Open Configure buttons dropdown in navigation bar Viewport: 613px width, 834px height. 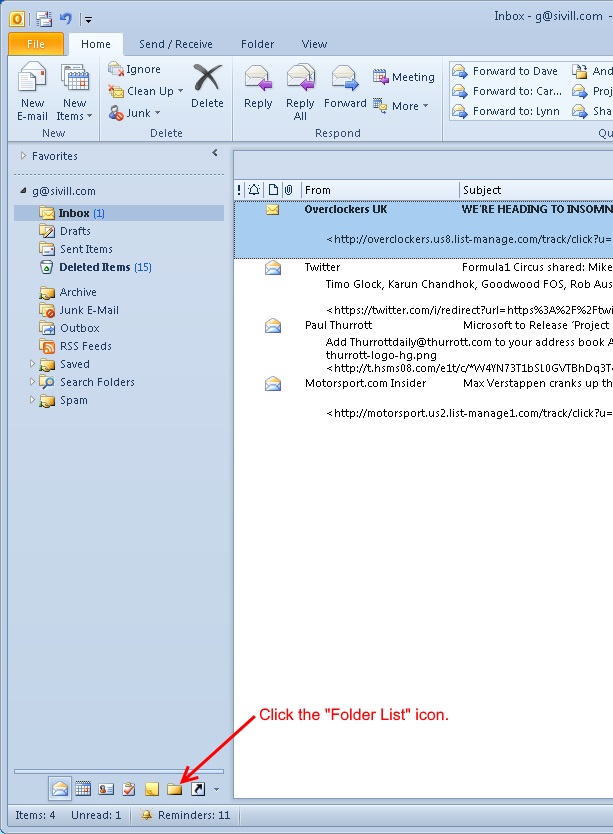tap(216, 789)
